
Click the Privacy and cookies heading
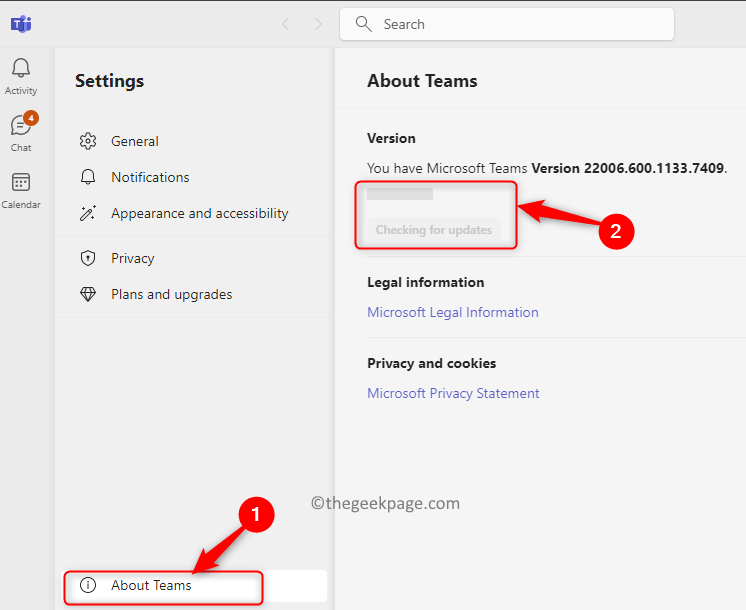tap(432, 364)
